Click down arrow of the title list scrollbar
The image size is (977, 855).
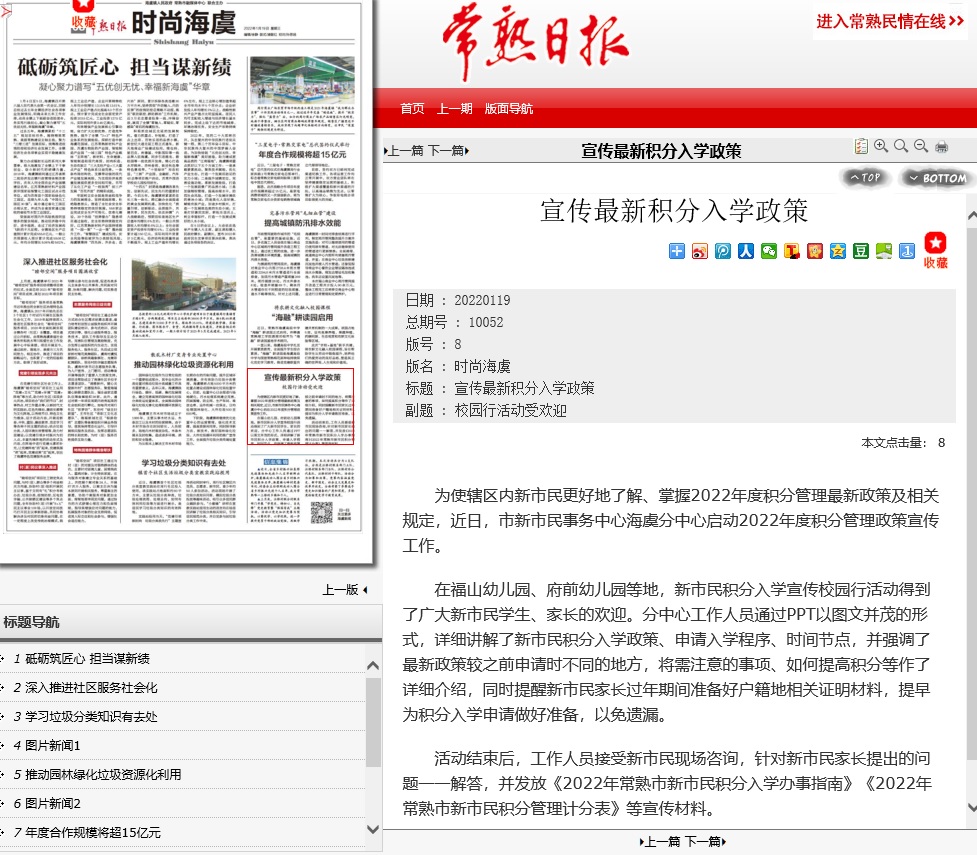(x=373, y=829)
